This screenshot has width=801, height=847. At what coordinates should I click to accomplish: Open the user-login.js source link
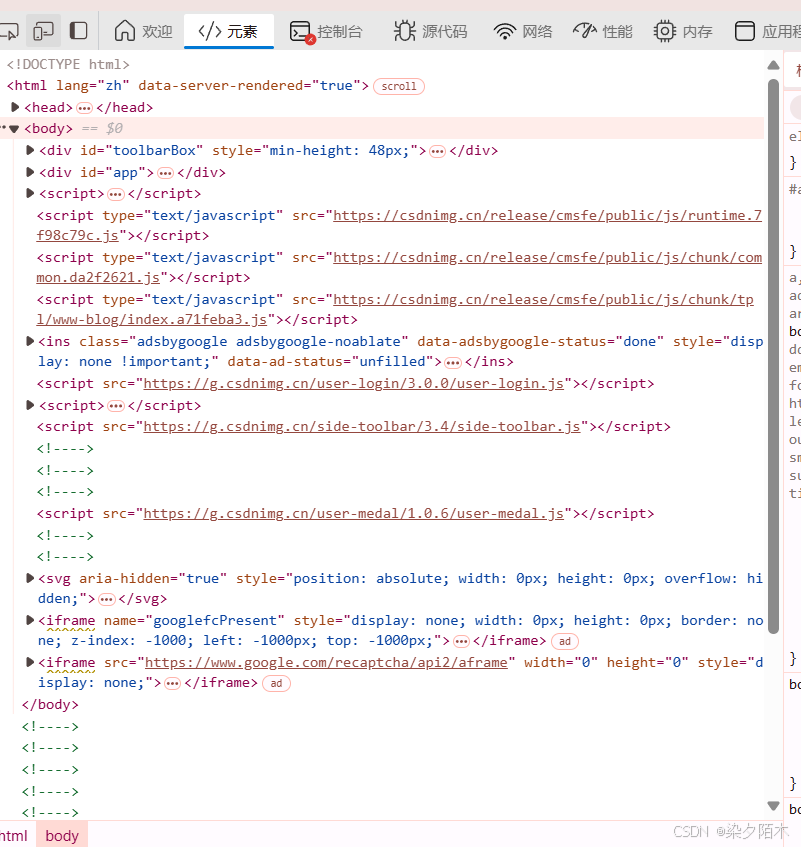point(353,384)
